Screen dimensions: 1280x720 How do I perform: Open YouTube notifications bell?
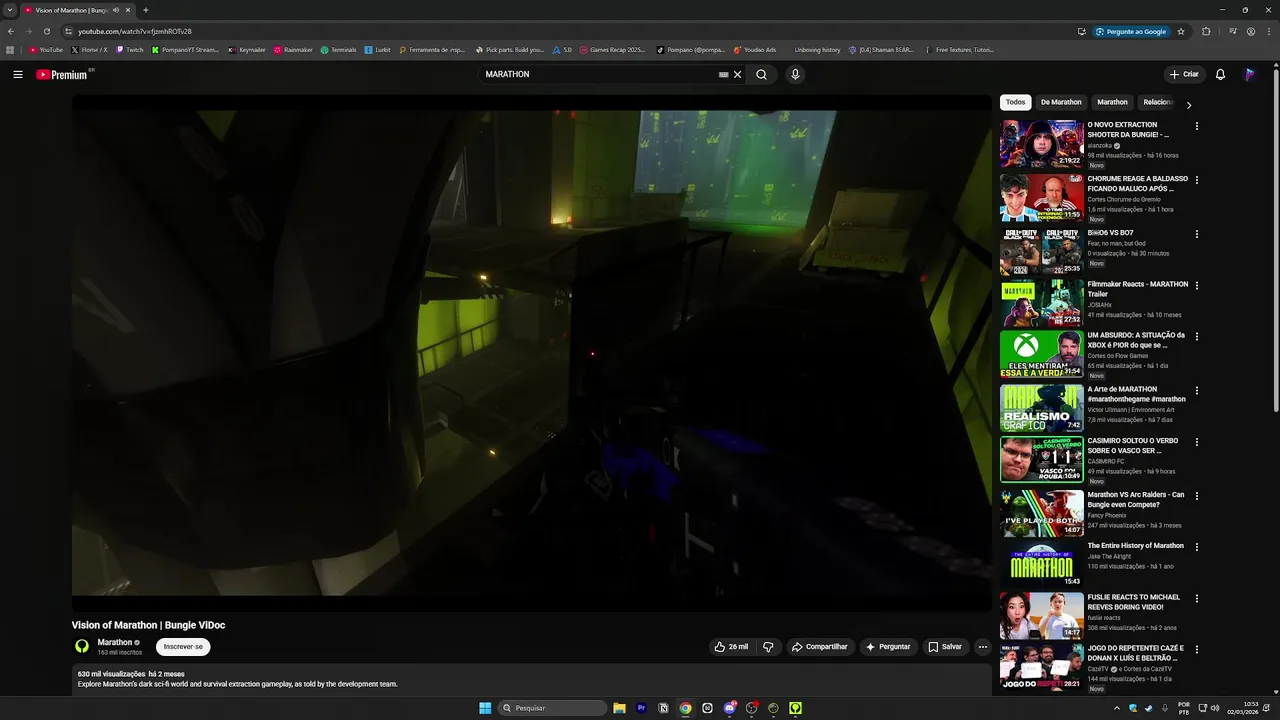pyautogui.click(x=1220, y=74)
